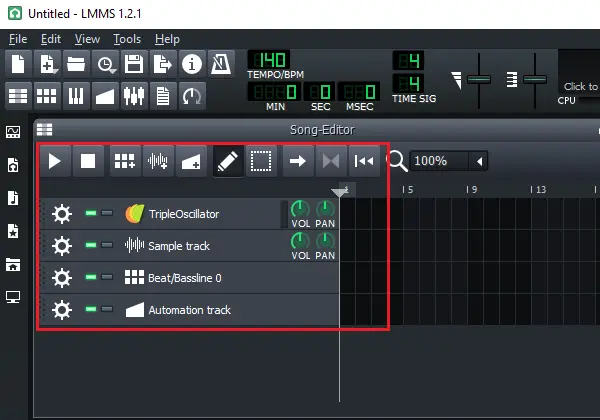The height and width of the screenshot is (420, 600).
Task: Open the recently opened projects list
Action: pos(105,64)
